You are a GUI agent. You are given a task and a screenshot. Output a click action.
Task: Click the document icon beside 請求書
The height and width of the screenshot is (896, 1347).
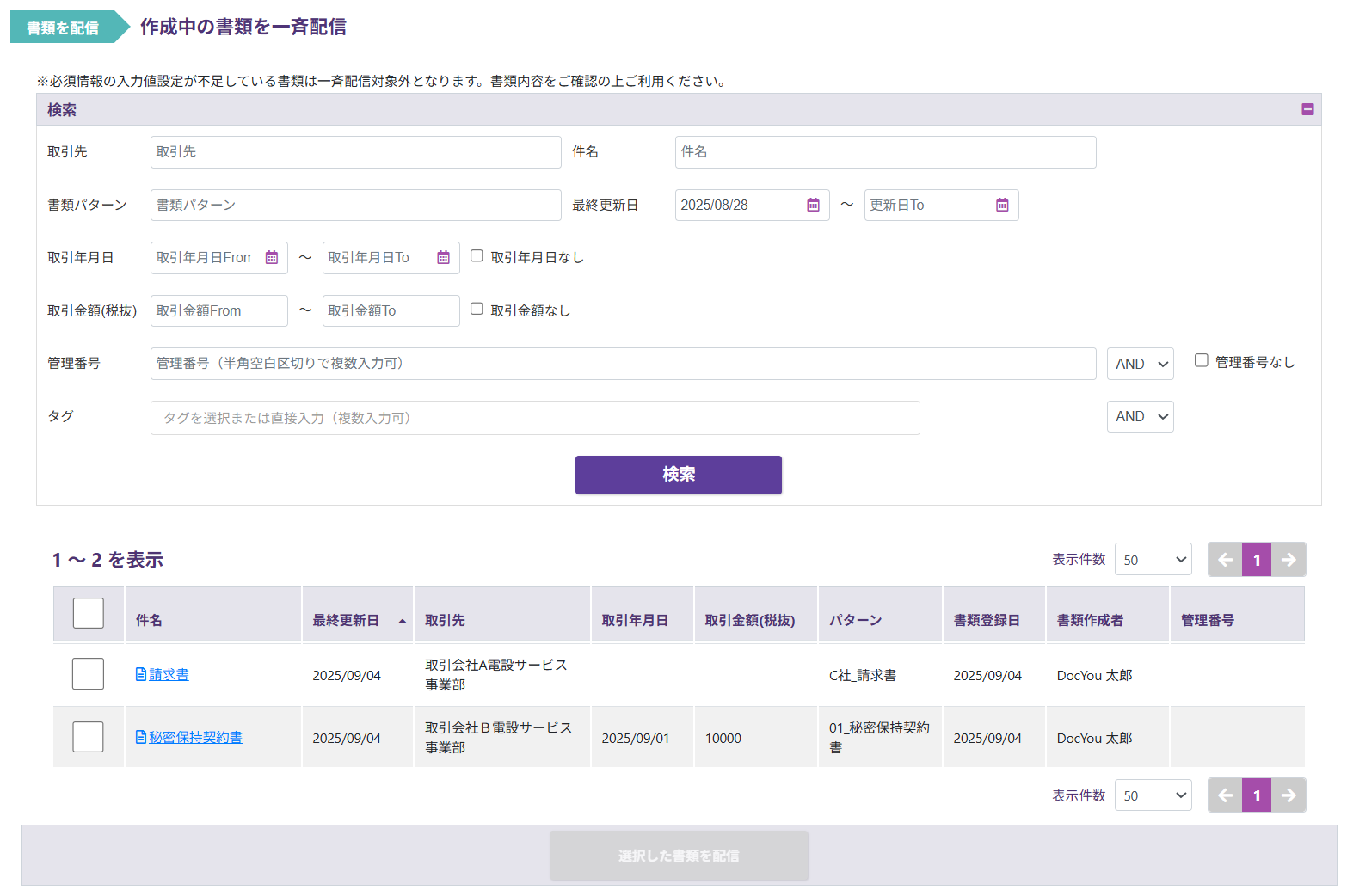point(141,674)
